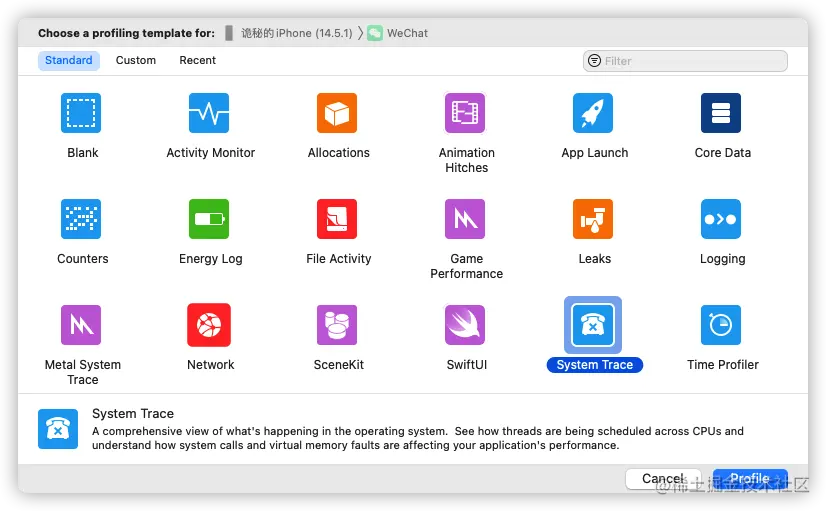
Task: Select the Blank template icon
Action: tap(81, 113)
